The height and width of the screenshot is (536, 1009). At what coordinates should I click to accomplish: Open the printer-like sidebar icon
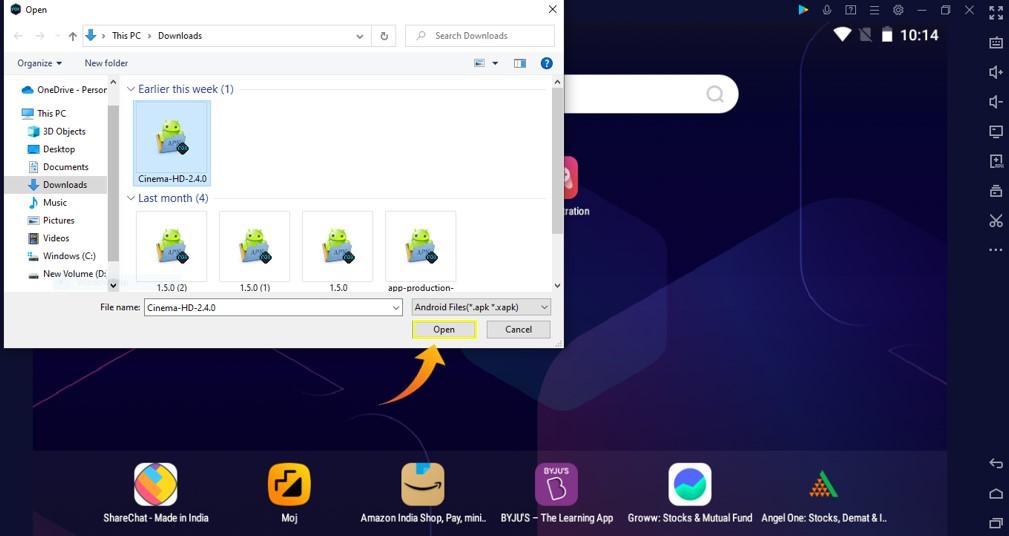[x=995, y=191]
